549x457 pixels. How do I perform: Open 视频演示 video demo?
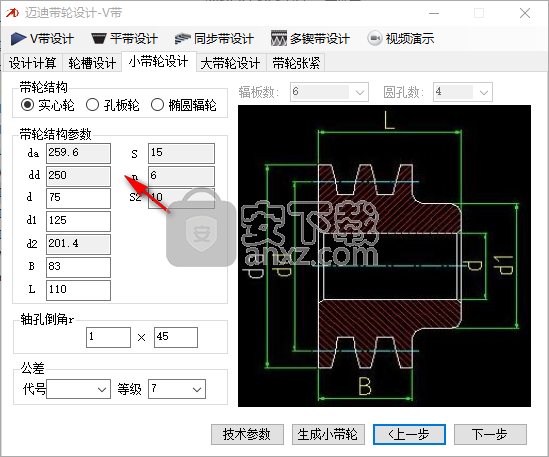pos(401,39)
